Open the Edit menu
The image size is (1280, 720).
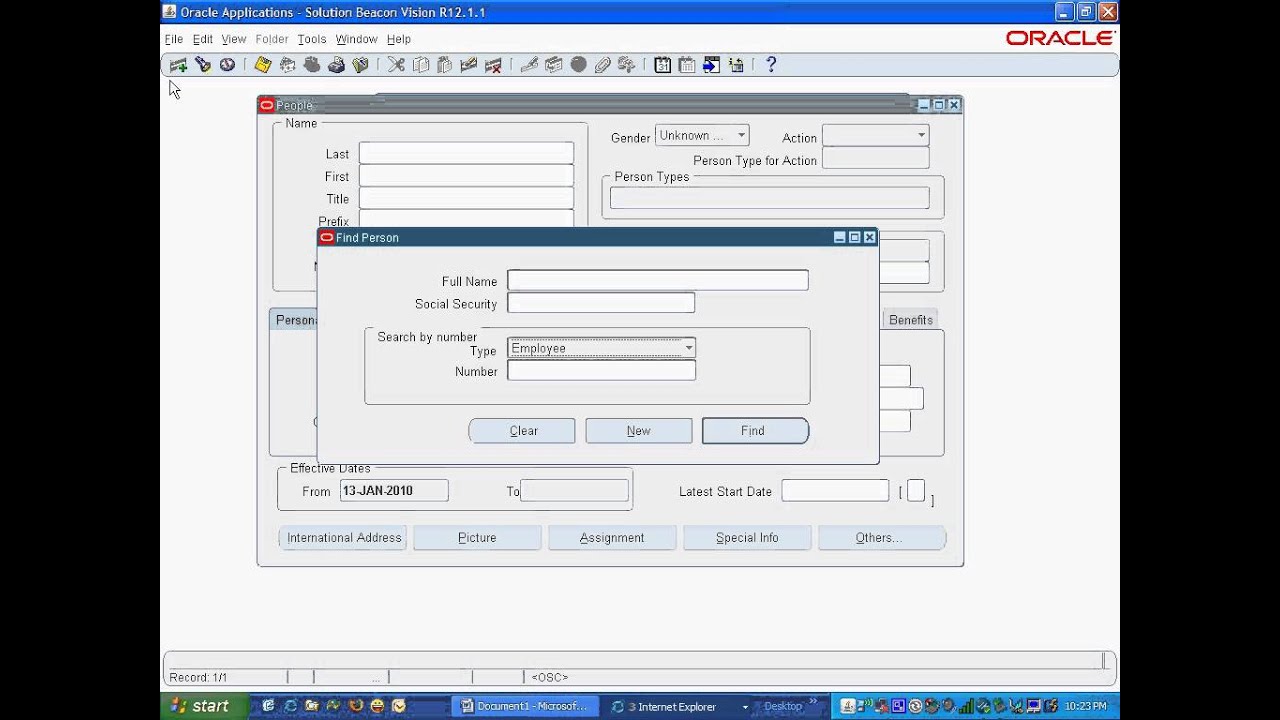203,39
